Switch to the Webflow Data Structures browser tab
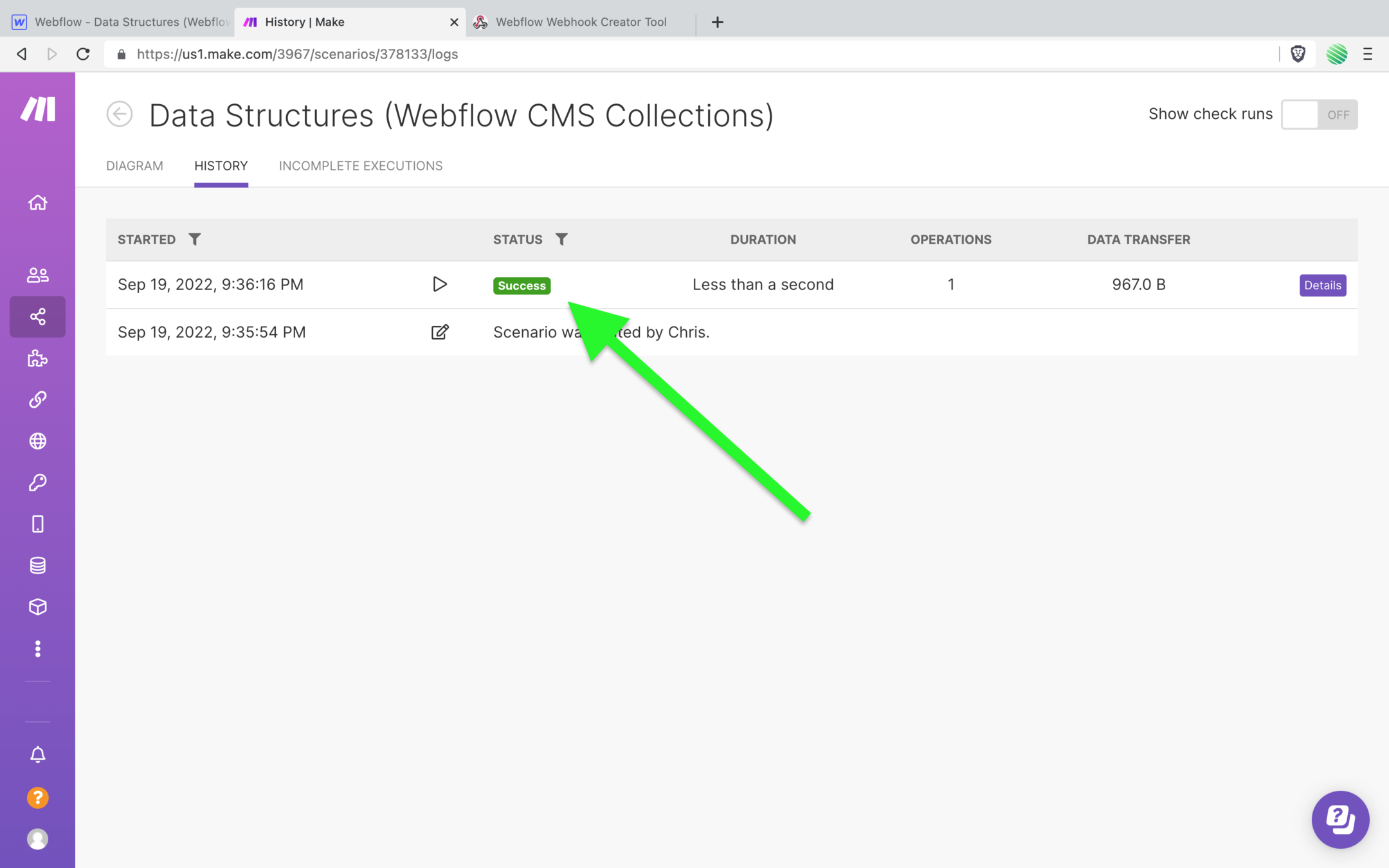Screen dimensions: 1389x868 [122, 22]
